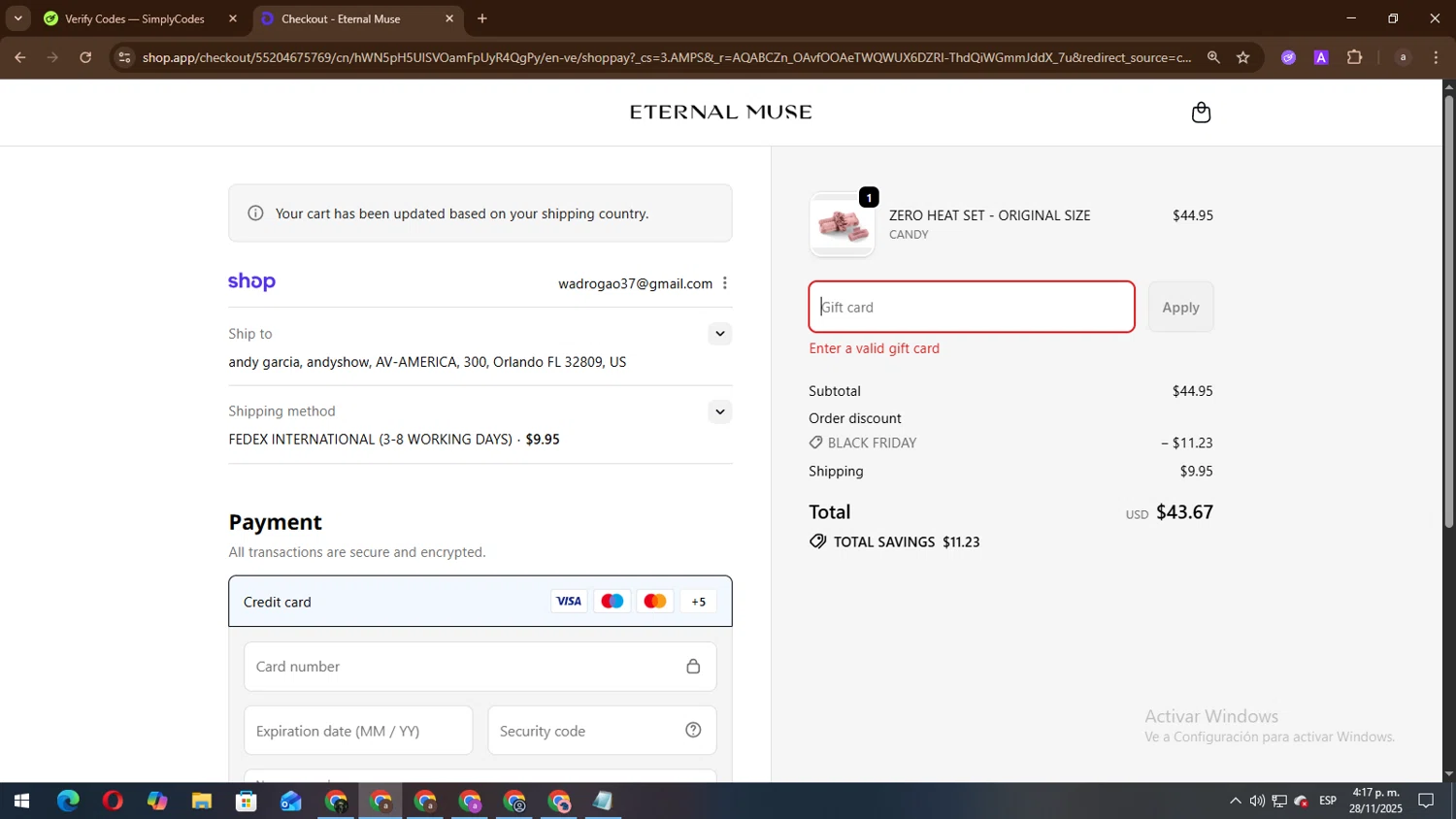
Task: Click the URL address bar
Action: click(666, 57)
